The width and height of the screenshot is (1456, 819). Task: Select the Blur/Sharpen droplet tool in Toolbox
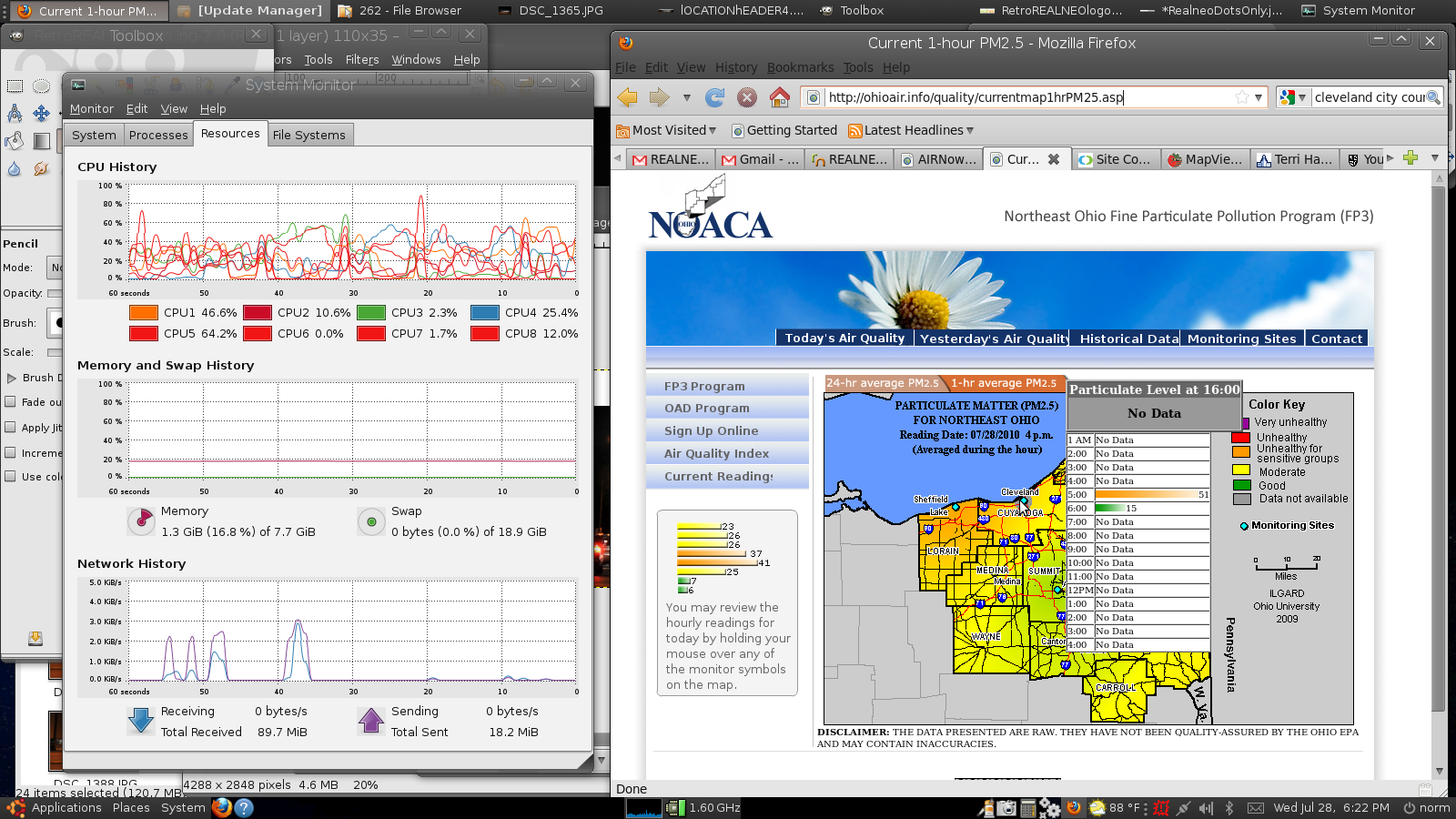point(15,168)
